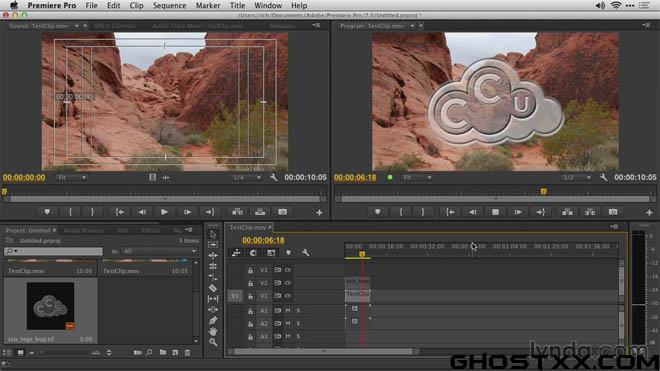The height and width of the screenshot is (371, 660).
Task: Select the Track Select tool
Action: point(213,245)
